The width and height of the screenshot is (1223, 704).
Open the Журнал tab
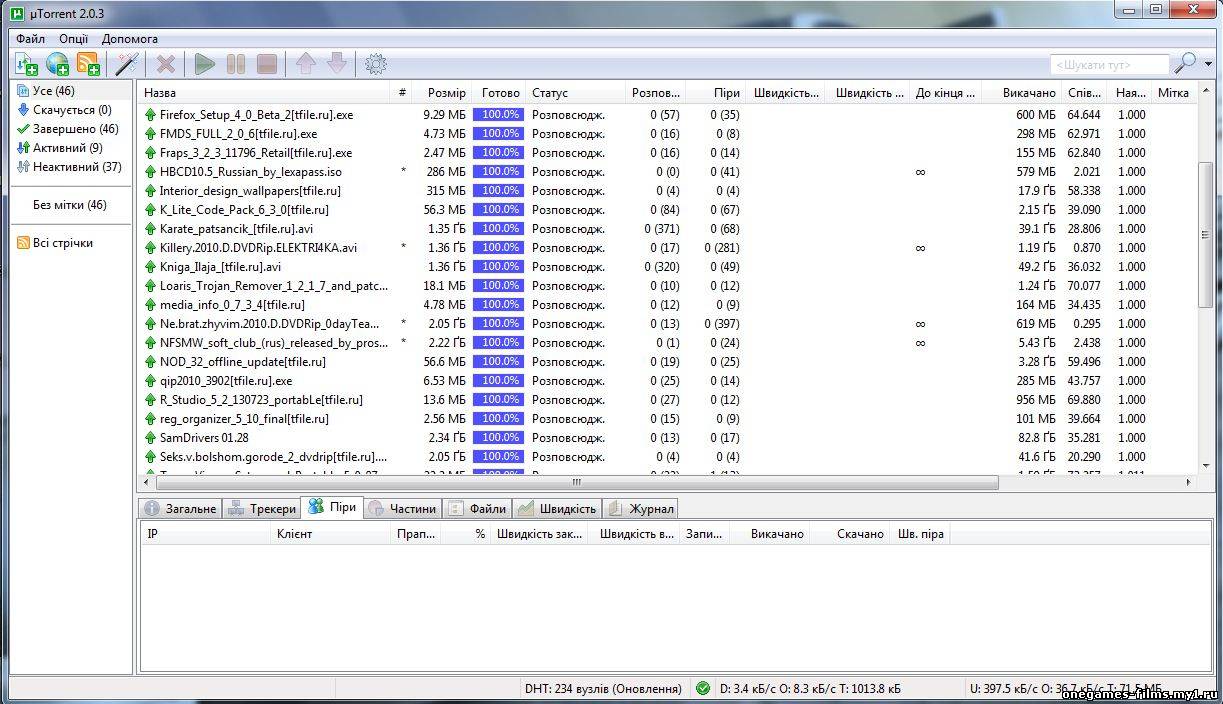click(640, 508)
